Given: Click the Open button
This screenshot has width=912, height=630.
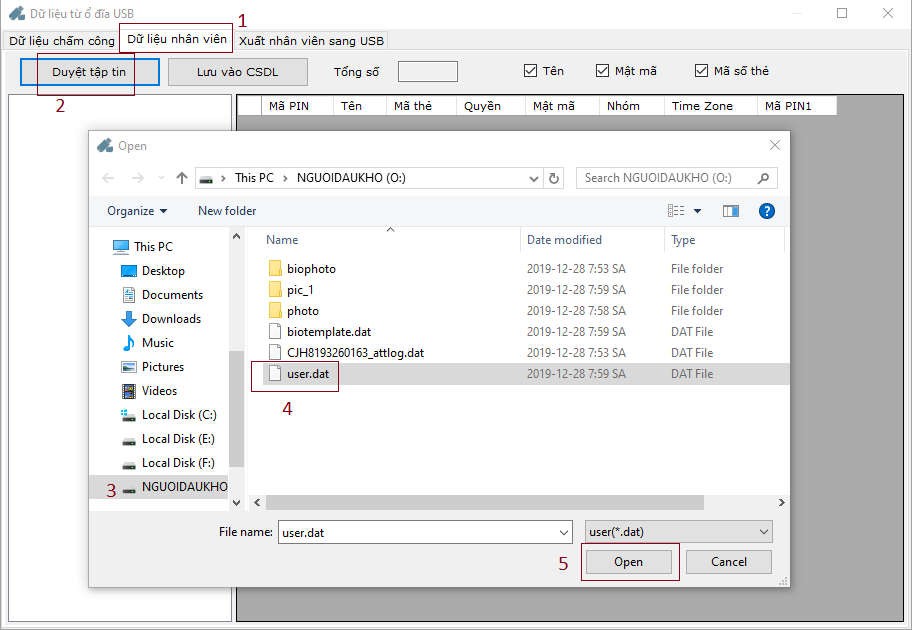Looking at the screenshot, I should point(628,562).
